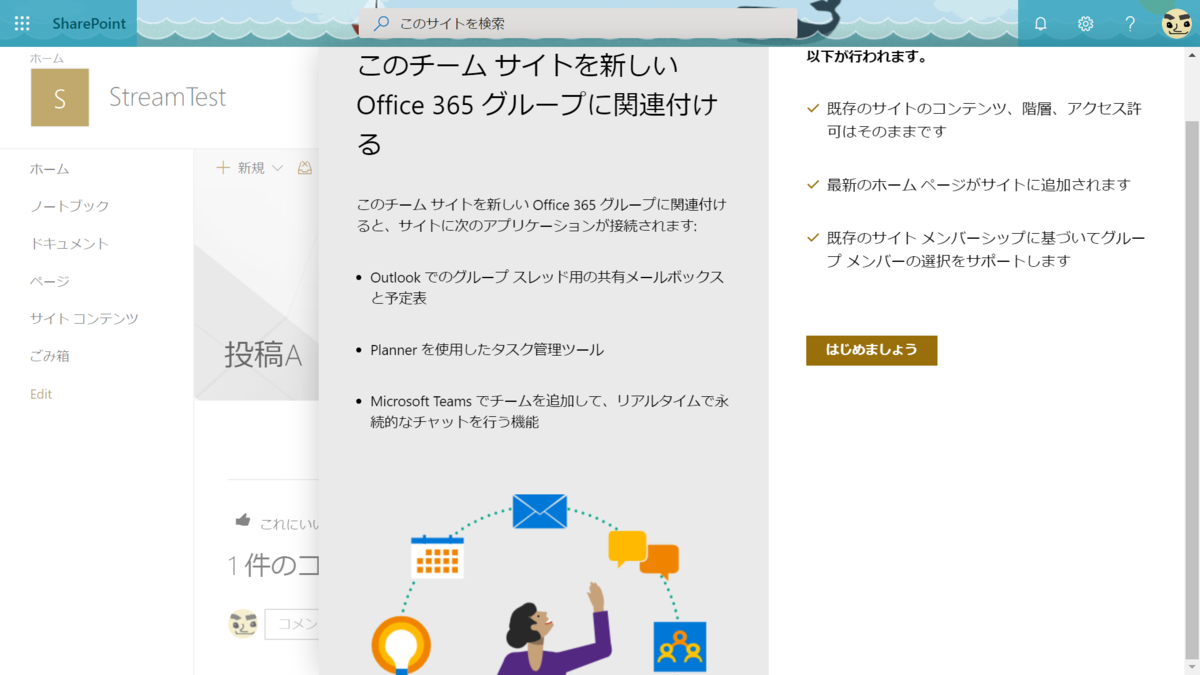
Task: Open the user profile avatar
Action: click(1176, 23)
